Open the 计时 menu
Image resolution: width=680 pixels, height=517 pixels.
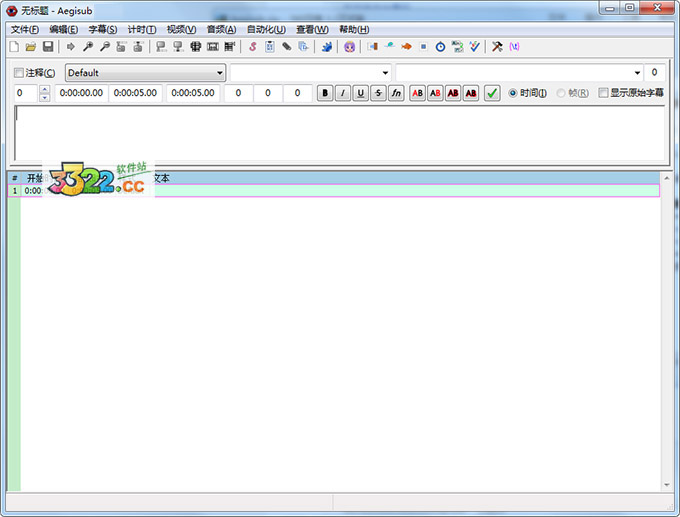click(x=142, y=29)
